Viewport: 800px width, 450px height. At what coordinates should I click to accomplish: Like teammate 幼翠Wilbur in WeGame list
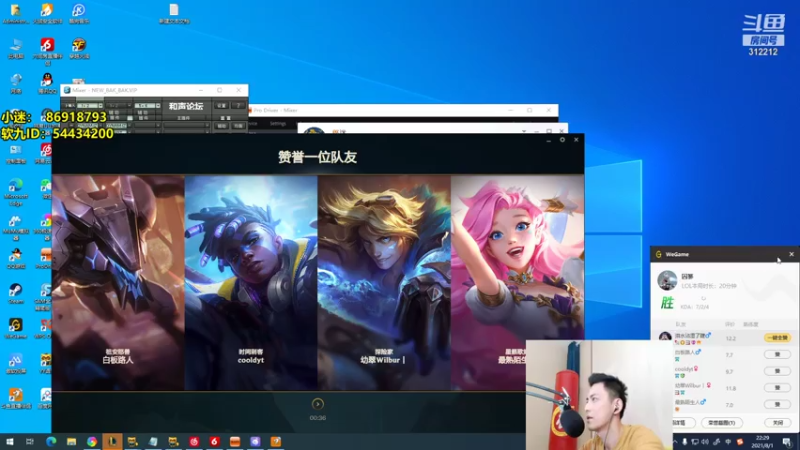click(x=777, y=388)
